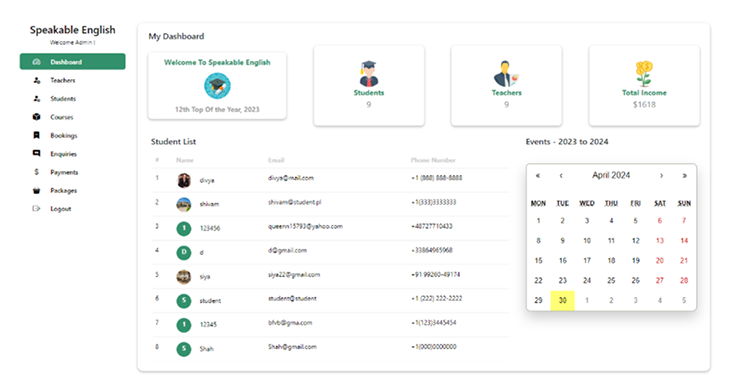The width and height of the screenshot is (732, 391).
Task: Click the graduation cap welcome badge icon
Action: point(217,86)
